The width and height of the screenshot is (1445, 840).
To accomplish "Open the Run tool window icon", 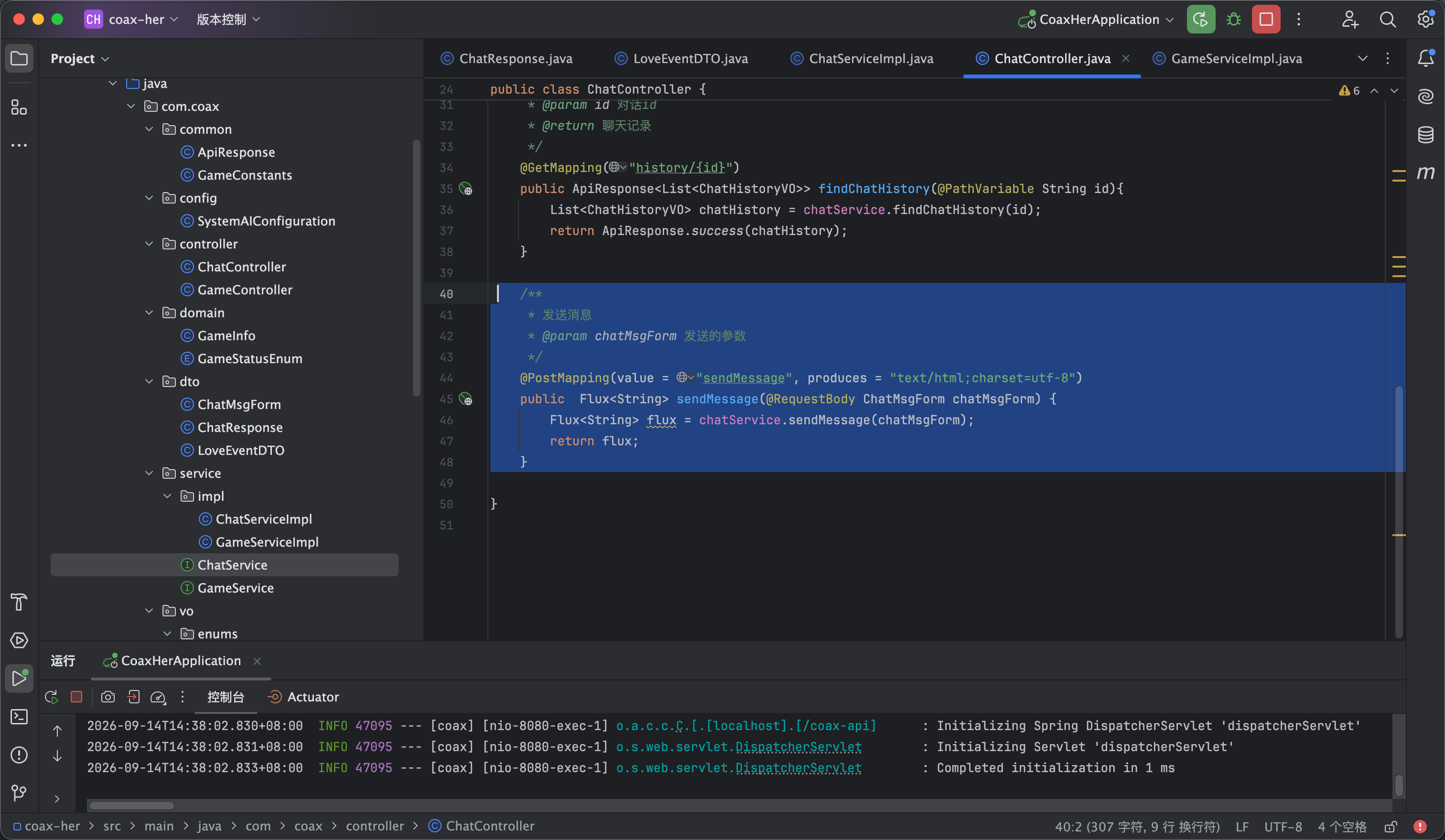I will tap(19, 678).
